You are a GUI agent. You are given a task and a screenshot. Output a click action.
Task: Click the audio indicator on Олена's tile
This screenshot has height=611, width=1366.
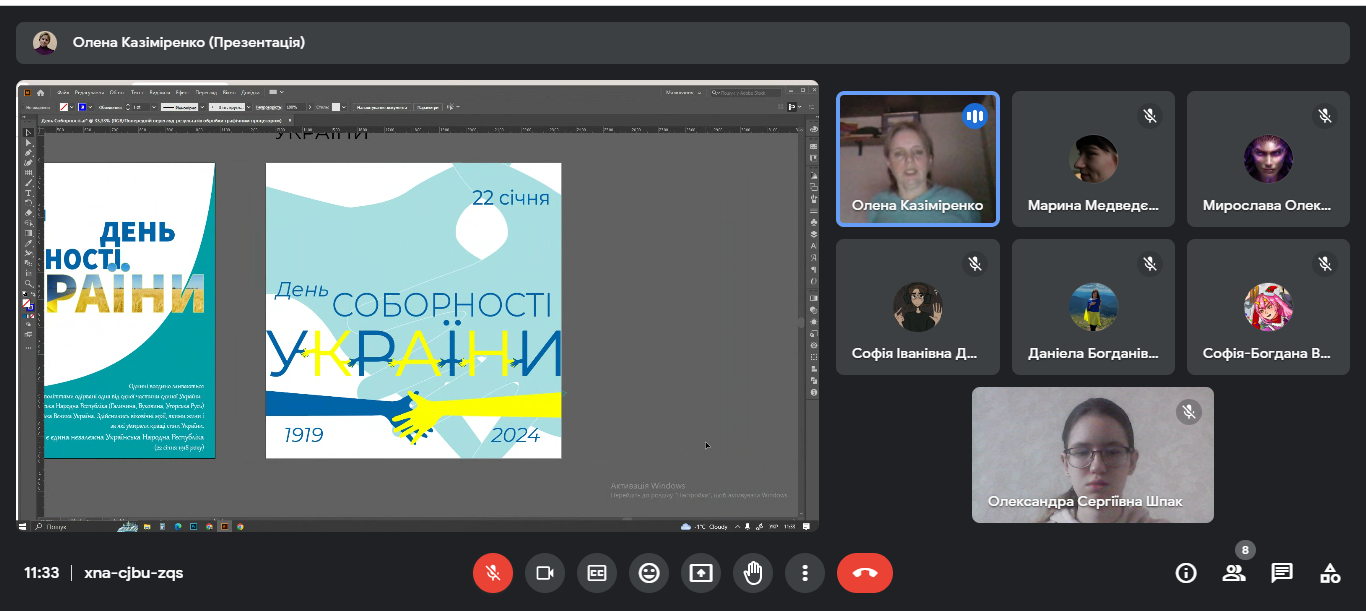(975, 116)
